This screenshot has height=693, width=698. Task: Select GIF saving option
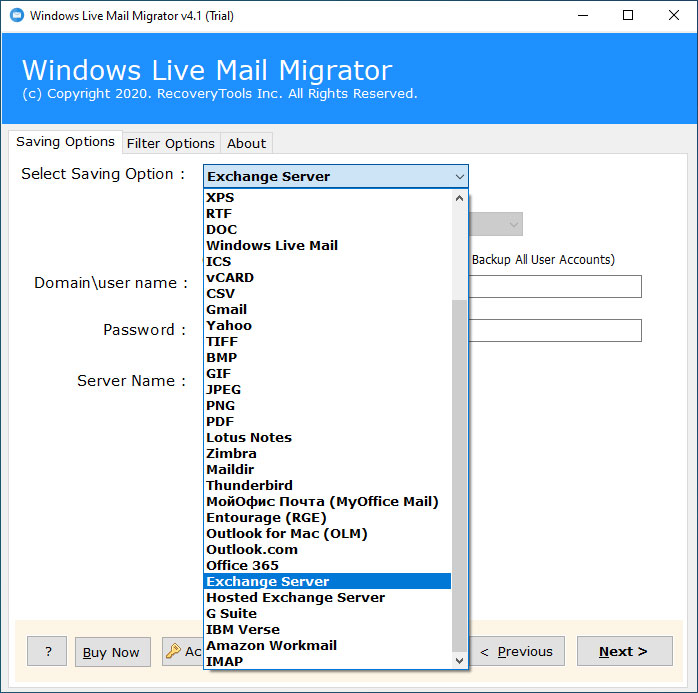[x=328, y=374]
